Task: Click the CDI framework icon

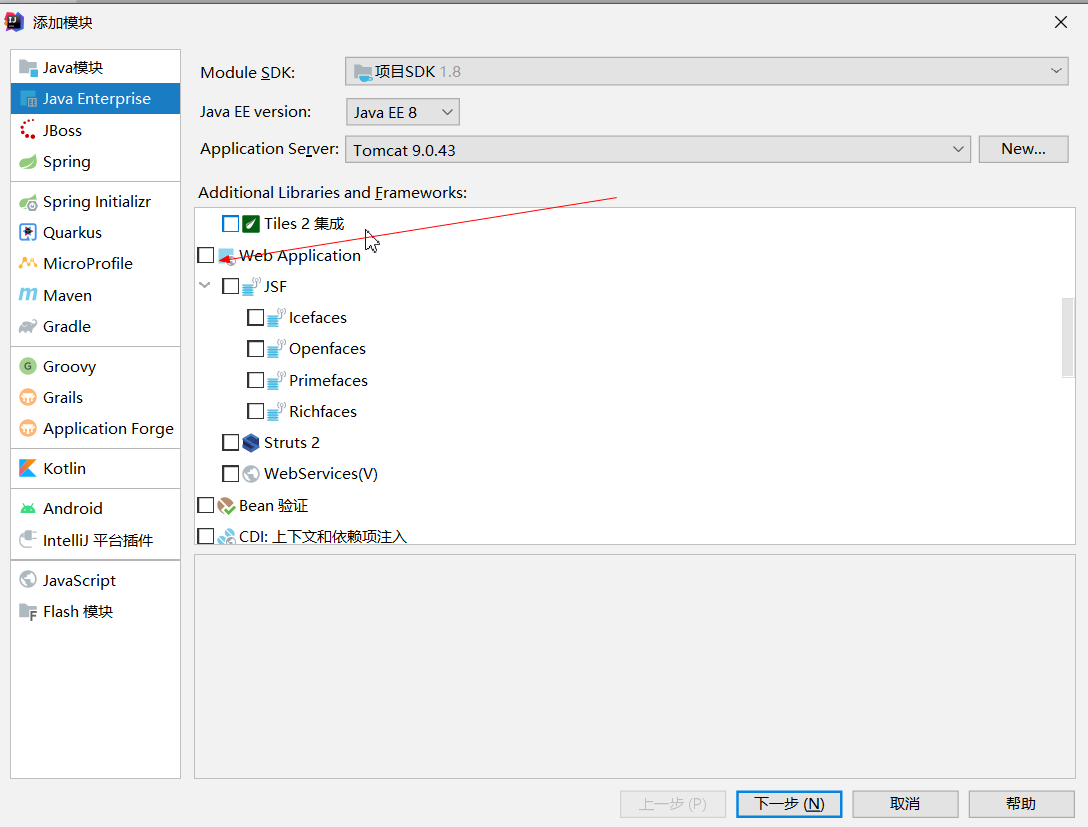Action: pos(226,536)
